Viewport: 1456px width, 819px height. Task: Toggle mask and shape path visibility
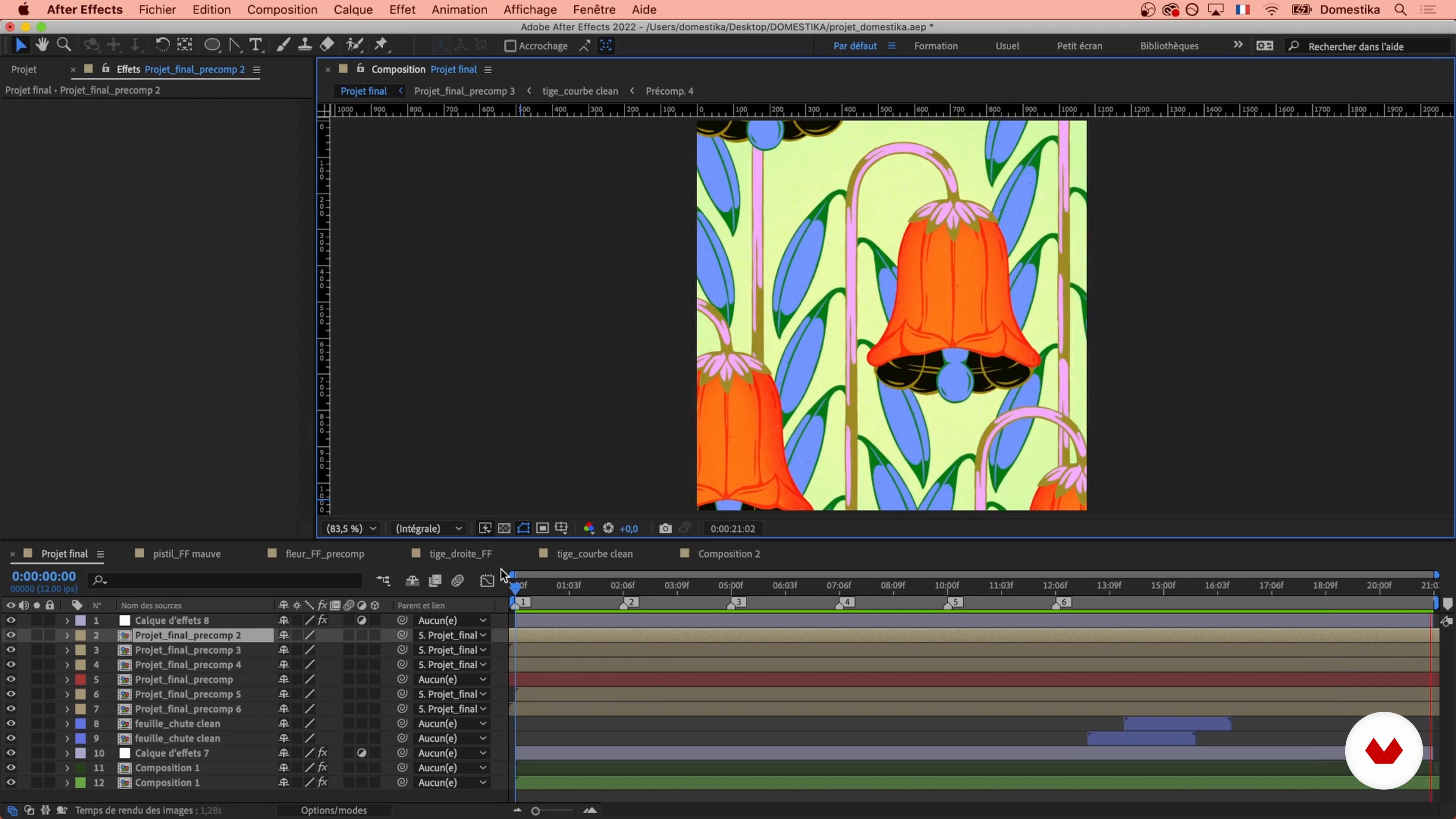tap(523, 529)
